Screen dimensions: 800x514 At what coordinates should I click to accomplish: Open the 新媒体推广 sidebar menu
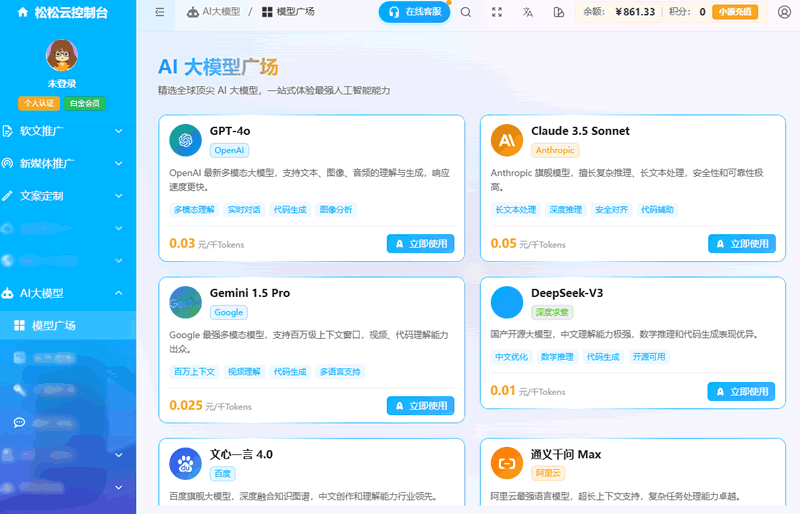pyautogui.click(x=68, y=163)
